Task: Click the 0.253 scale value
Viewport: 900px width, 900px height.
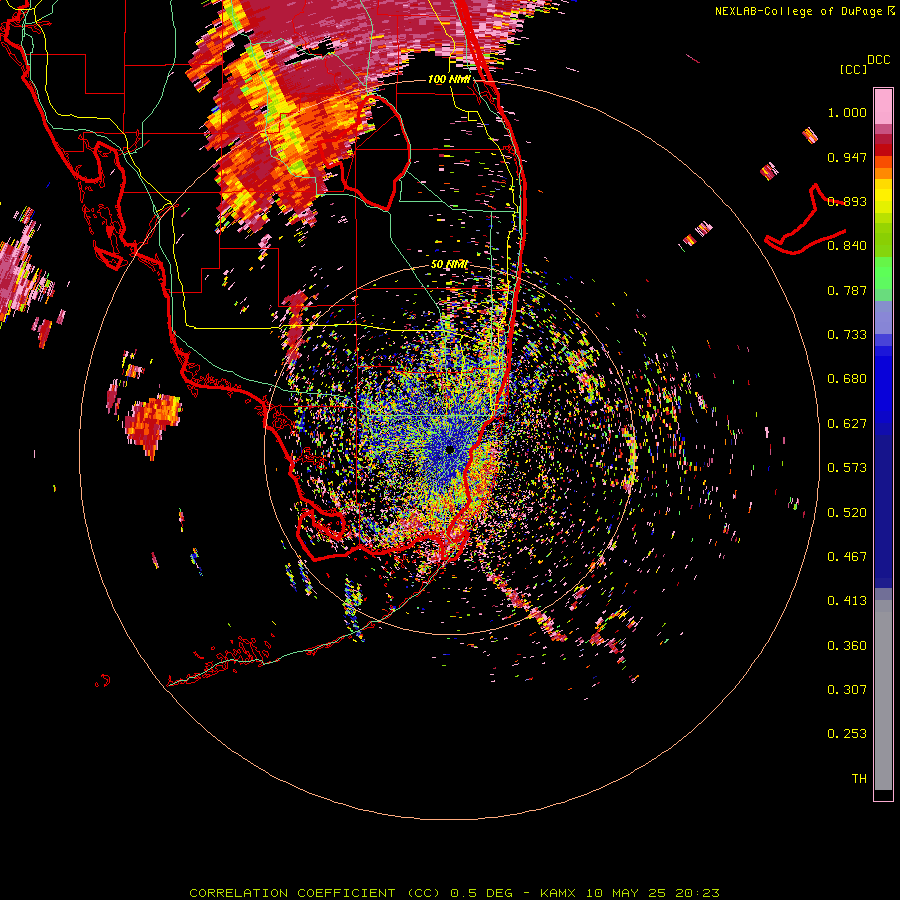Action: [x=847, y=734]
